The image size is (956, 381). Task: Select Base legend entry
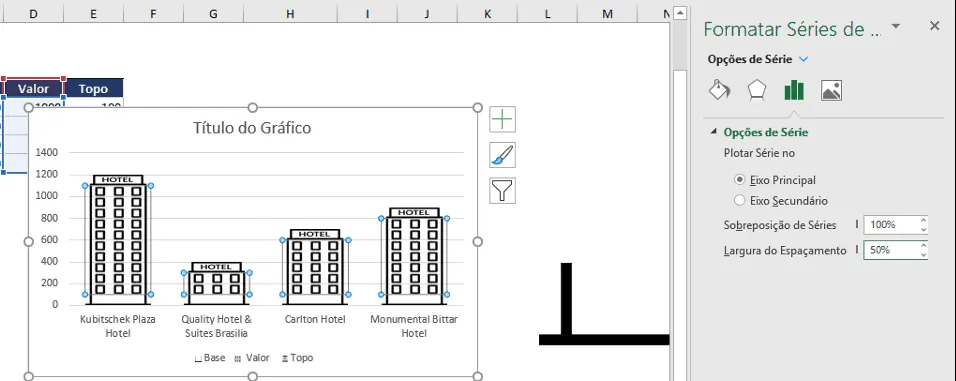coord(210,358)
